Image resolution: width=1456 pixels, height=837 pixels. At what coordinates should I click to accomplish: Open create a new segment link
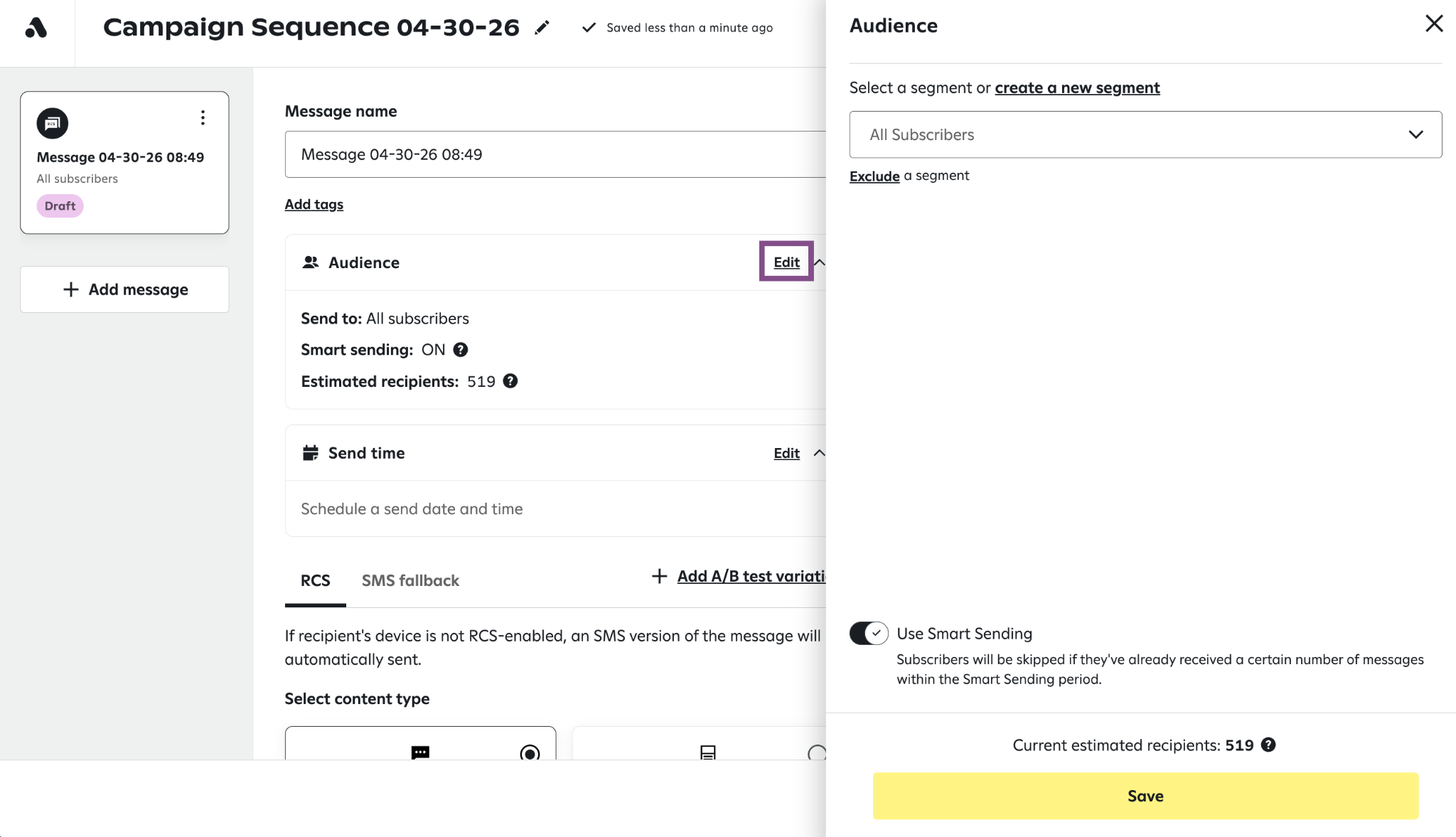click(1077, 87)
